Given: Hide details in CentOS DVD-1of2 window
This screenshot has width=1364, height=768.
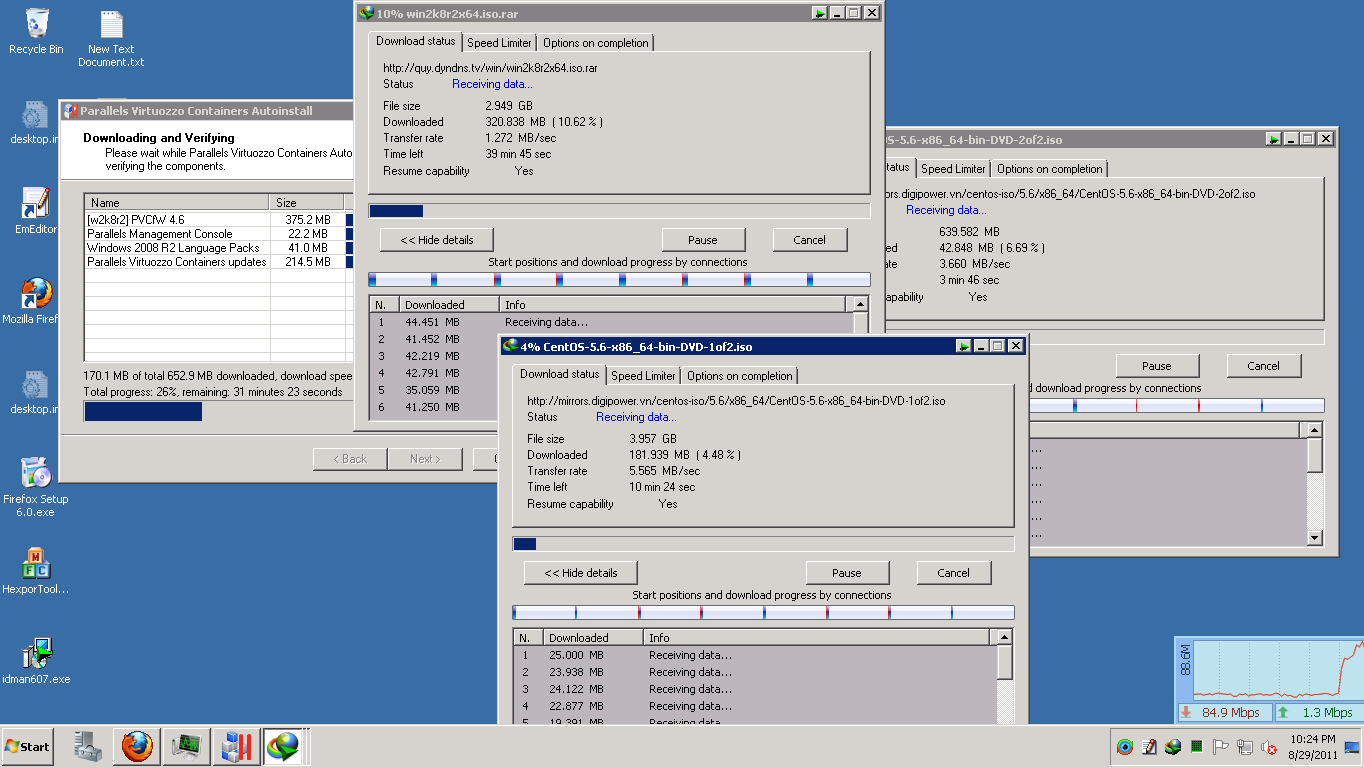Looking at the screenshot, I should point(581,573).
